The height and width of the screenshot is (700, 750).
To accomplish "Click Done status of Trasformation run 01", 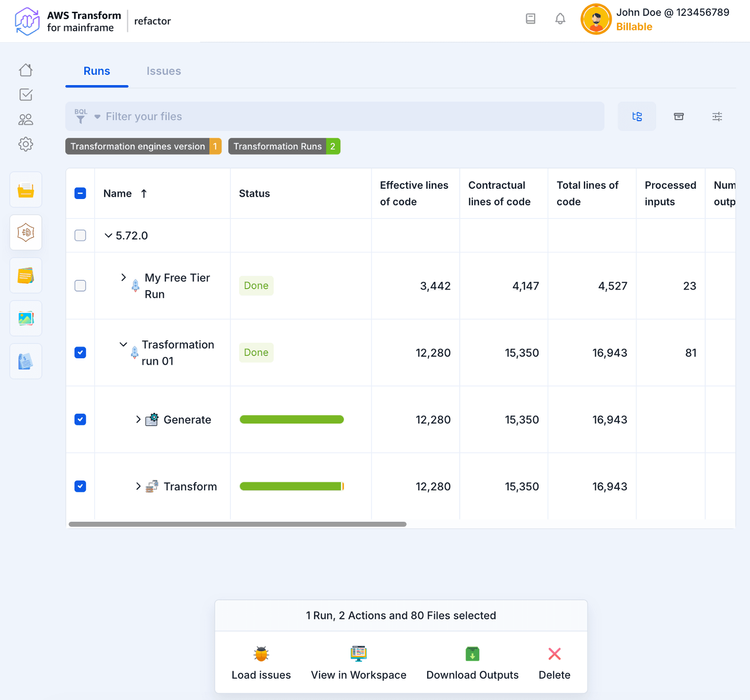I will (256, 353).
